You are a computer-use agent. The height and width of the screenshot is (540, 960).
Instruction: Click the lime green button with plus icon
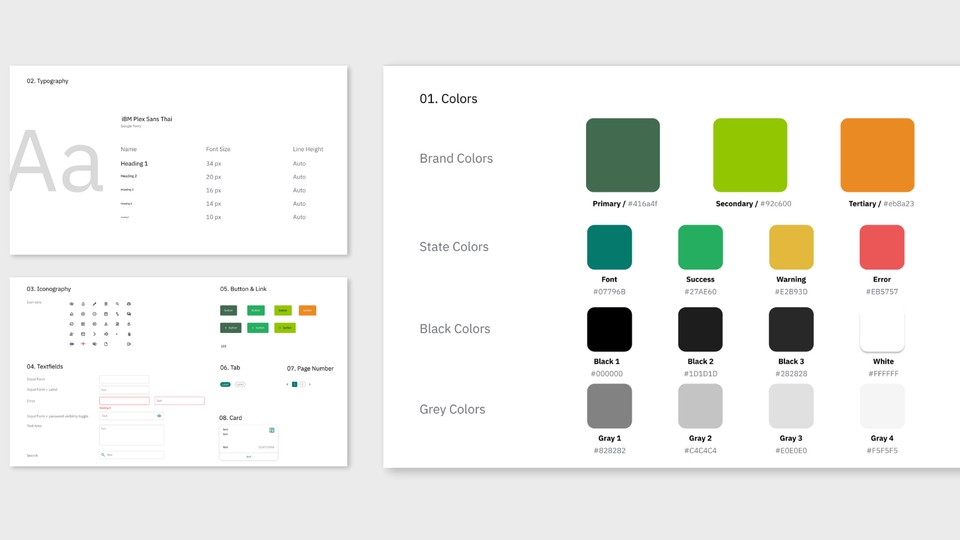pos(284,327)
